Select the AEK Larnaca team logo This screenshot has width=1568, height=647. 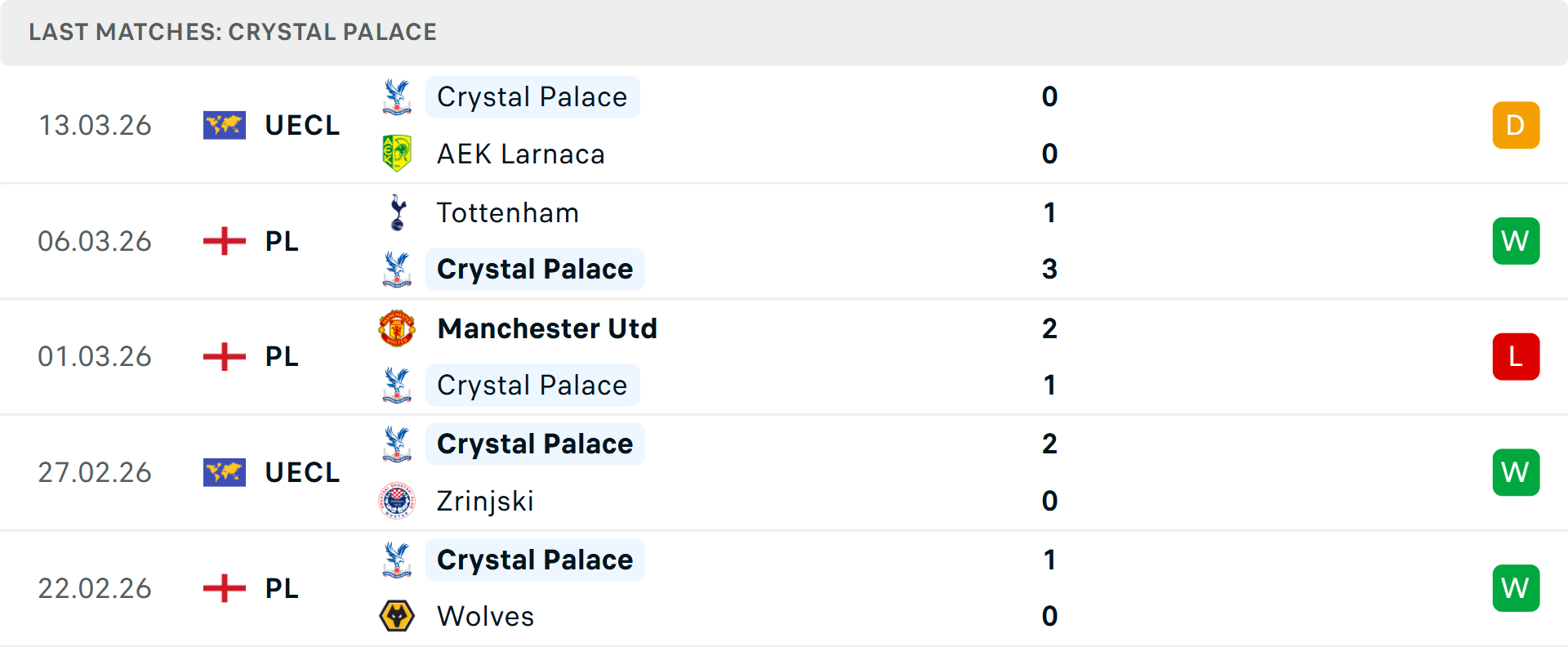coord(398,154)
